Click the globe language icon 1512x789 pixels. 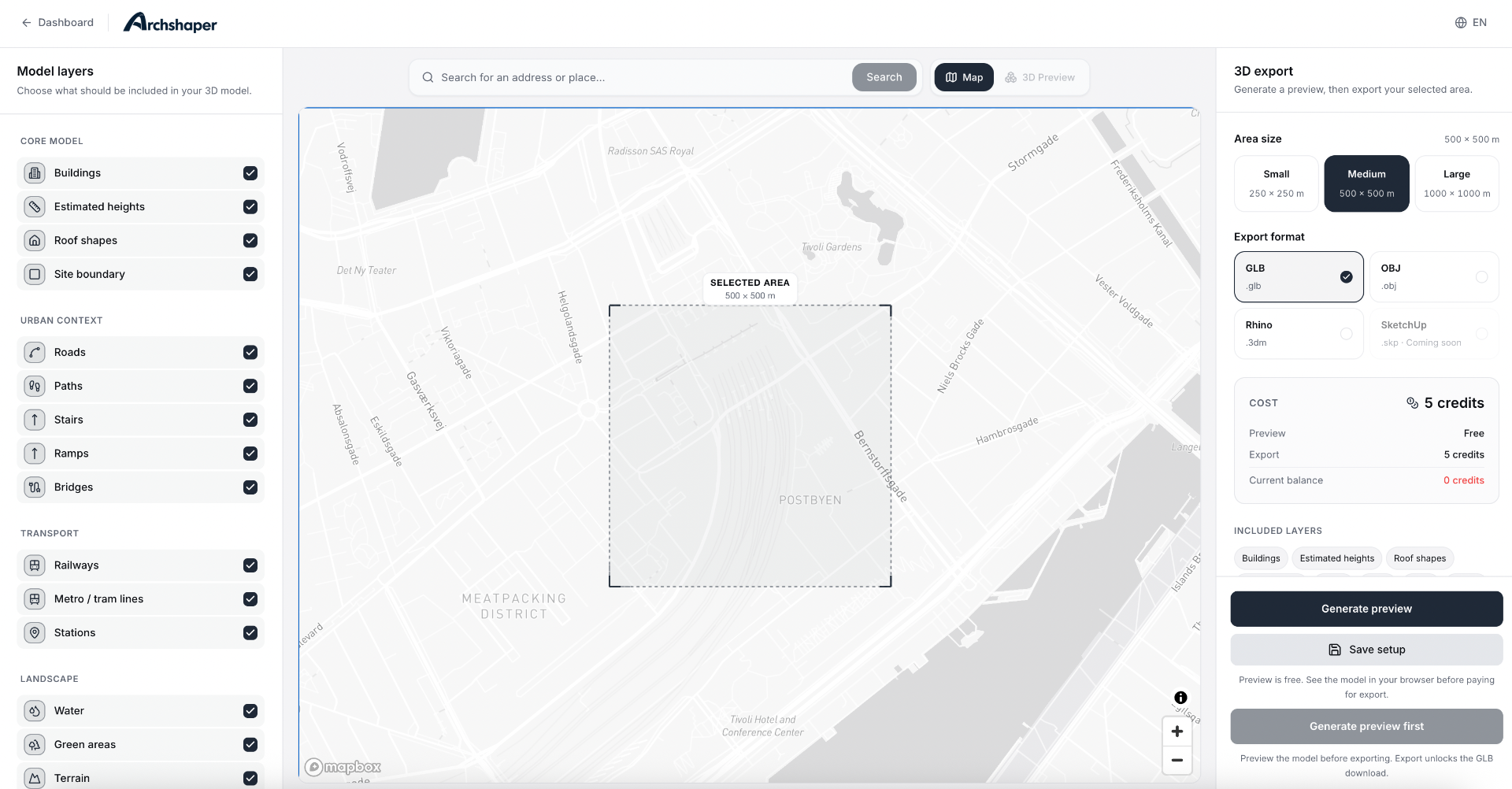coord(1461,23)
